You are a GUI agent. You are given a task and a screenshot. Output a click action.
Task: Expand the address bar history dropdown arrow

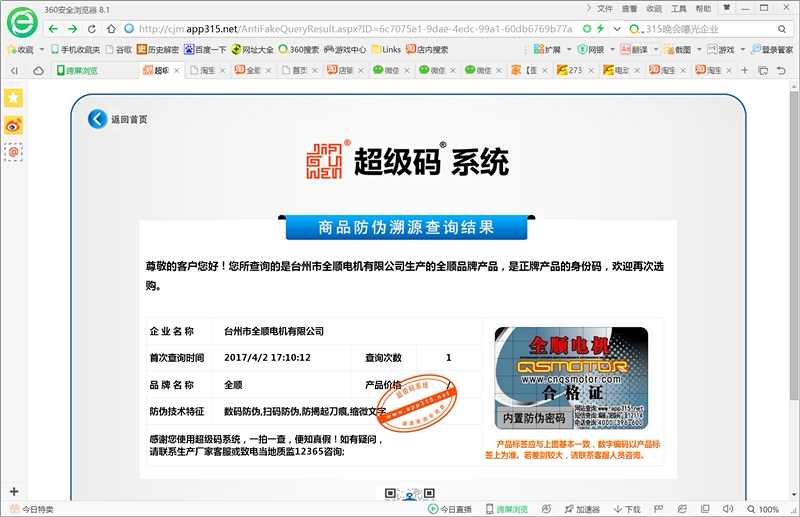(x=617, y=29)
